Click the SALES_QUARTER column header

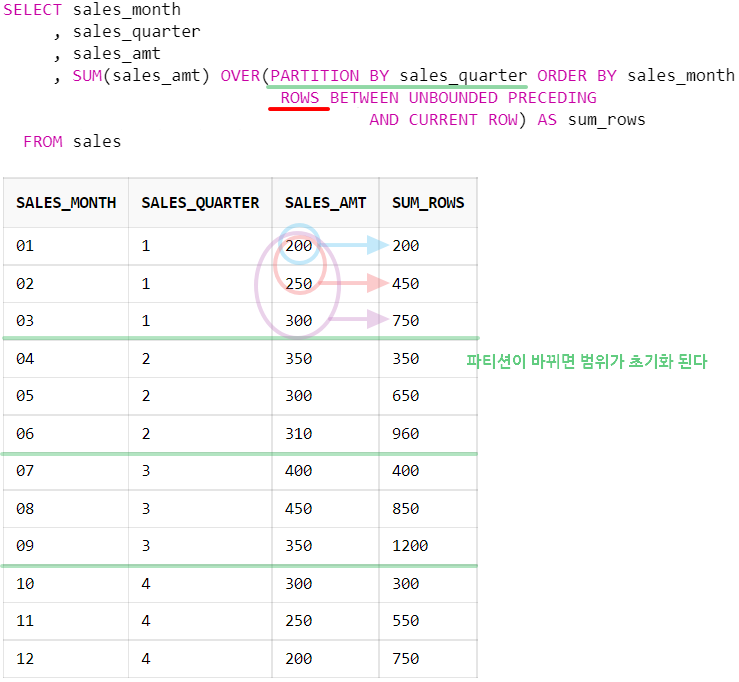pos(200,203)
